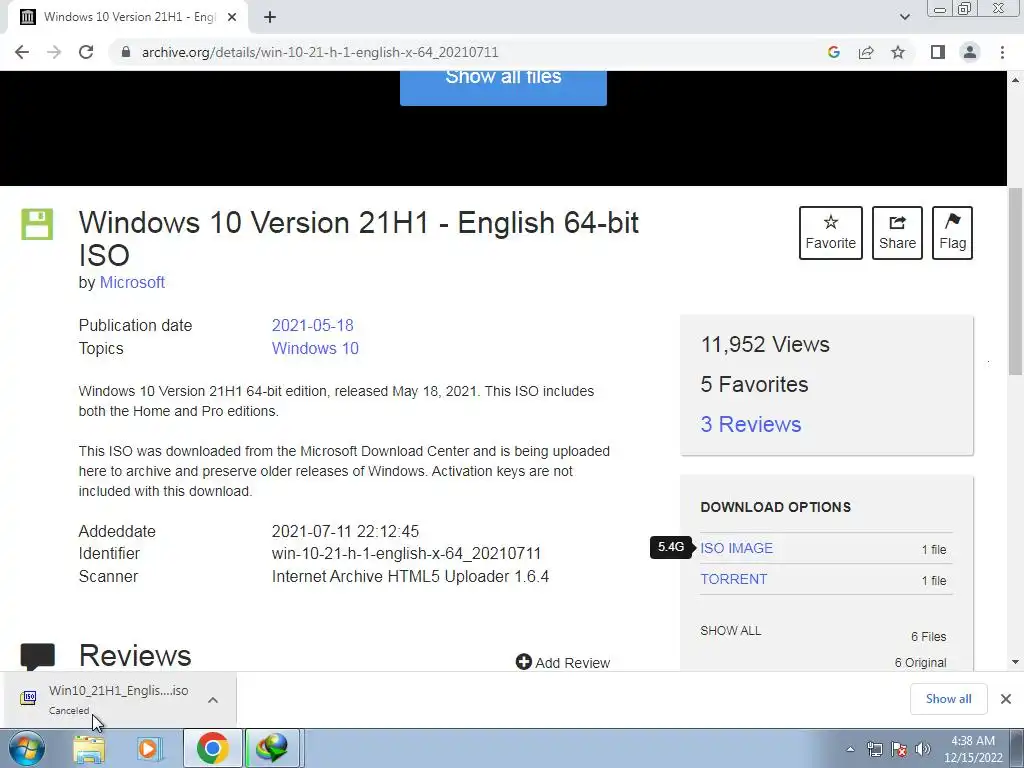Click the padlock site info icon
Screen dimensions: 1024x768
[x=126, y=52]
